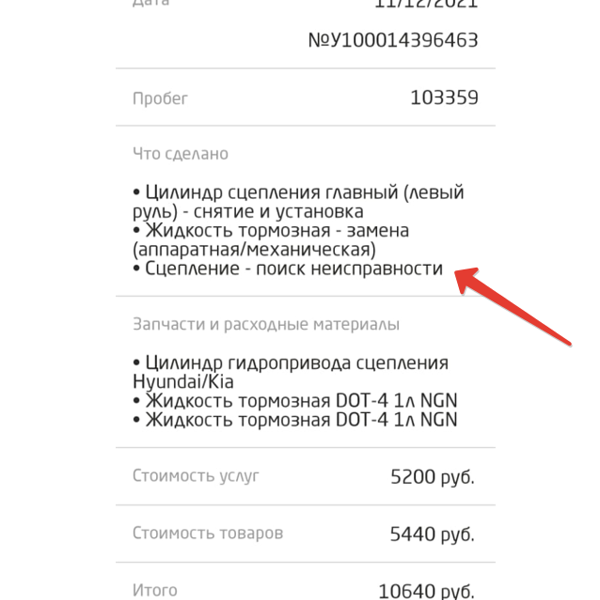This screenshot has width=600, height=600.
Task: Select the goods cost 5440 руб.
Action: click(432, 534)
